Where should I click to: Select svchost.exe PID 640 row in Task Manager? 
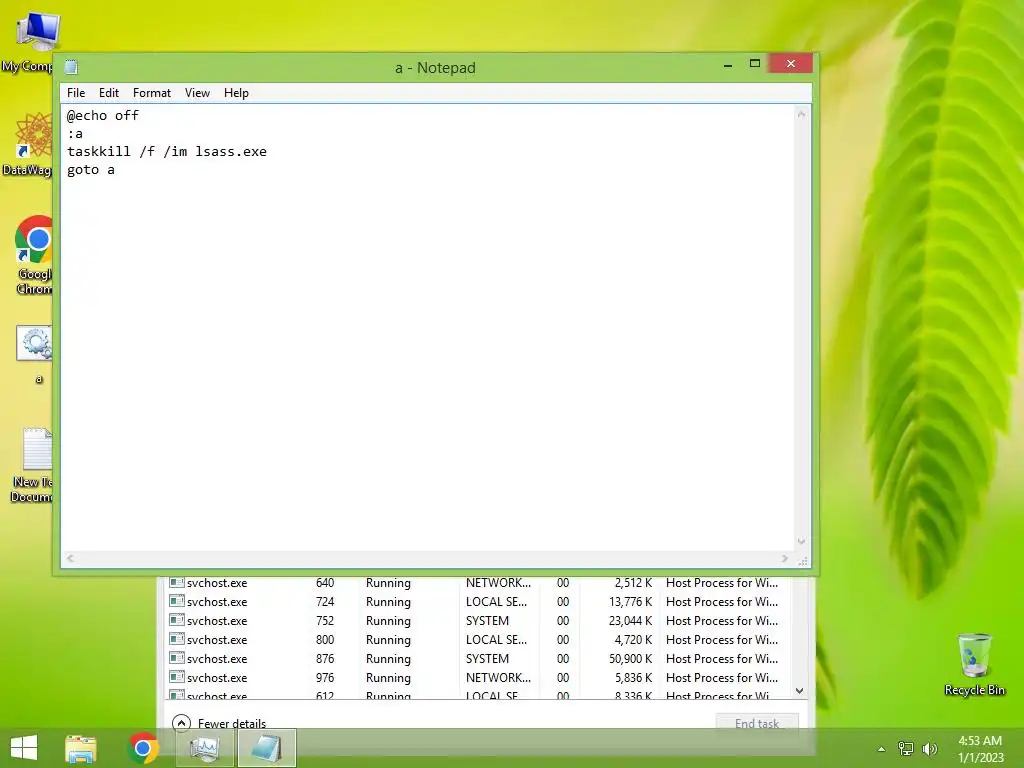(x=475, y=583)
